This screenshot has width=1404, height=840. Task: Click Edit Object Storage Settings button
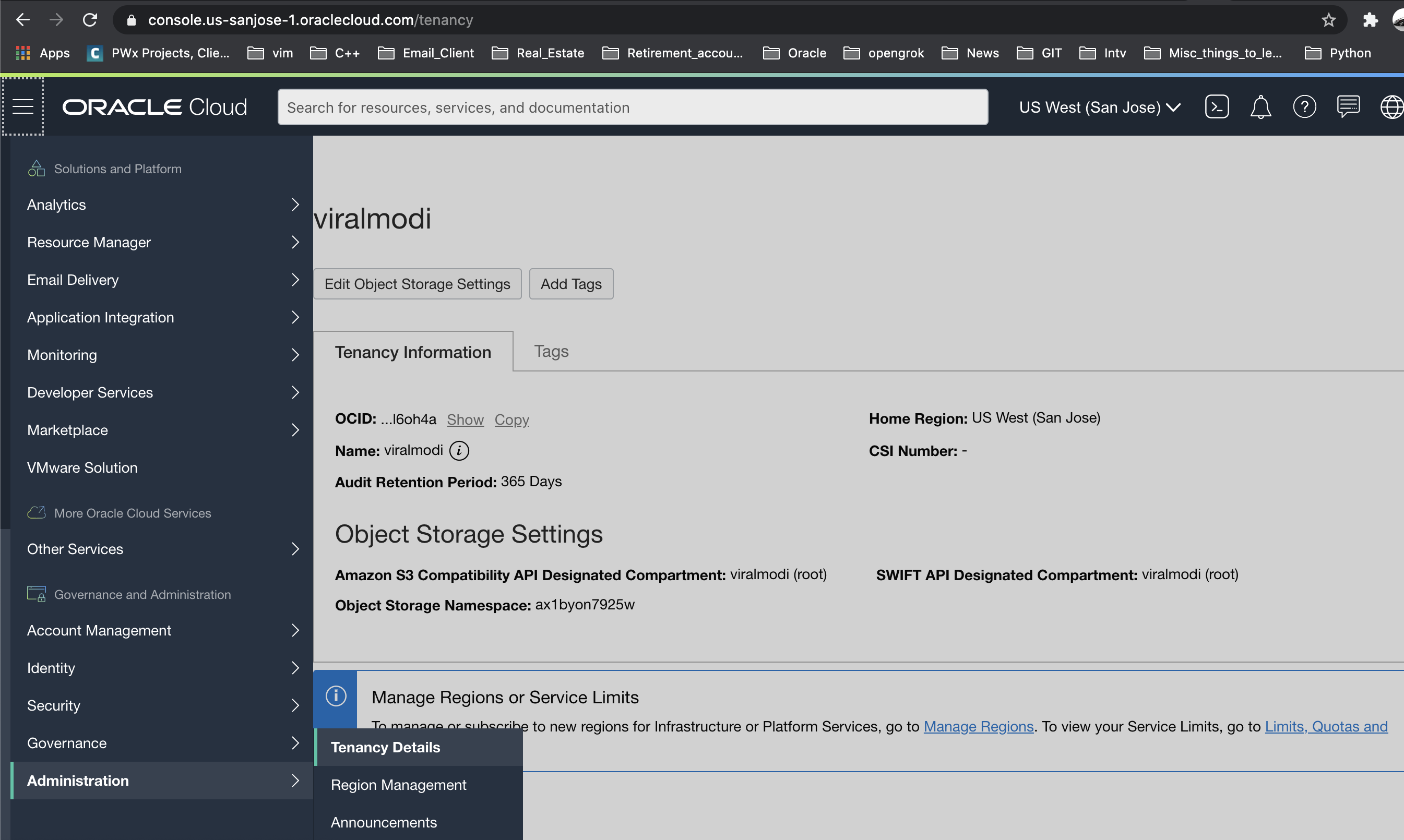417,284
